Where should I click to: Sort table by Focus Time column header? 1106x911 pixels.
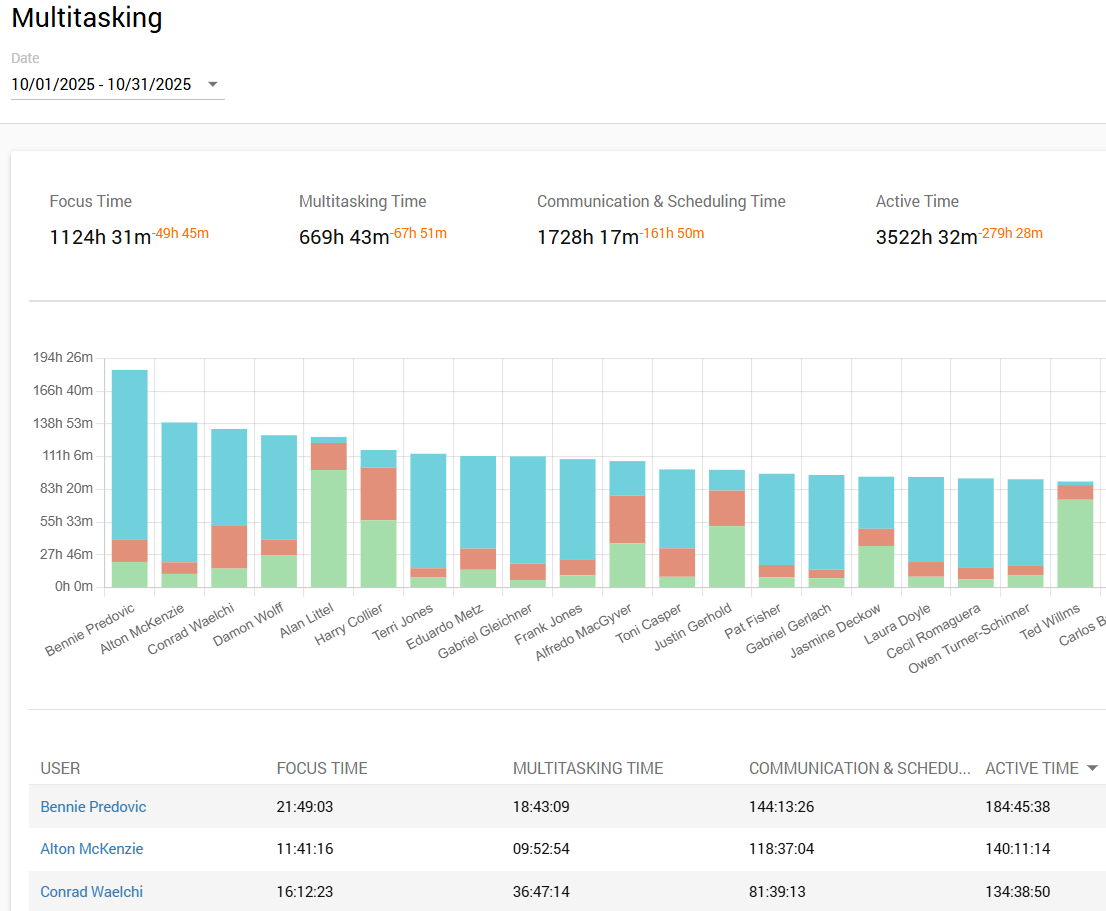[322, 768]
